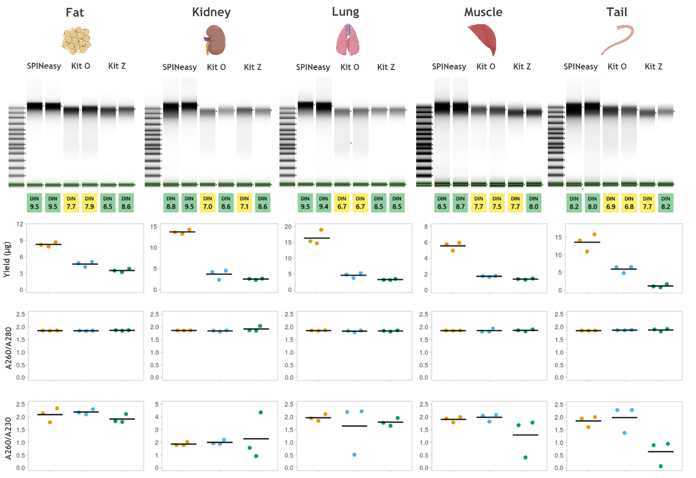
Task: Click the SPINeasy label under Fat
Action: [x=44, y=66]
